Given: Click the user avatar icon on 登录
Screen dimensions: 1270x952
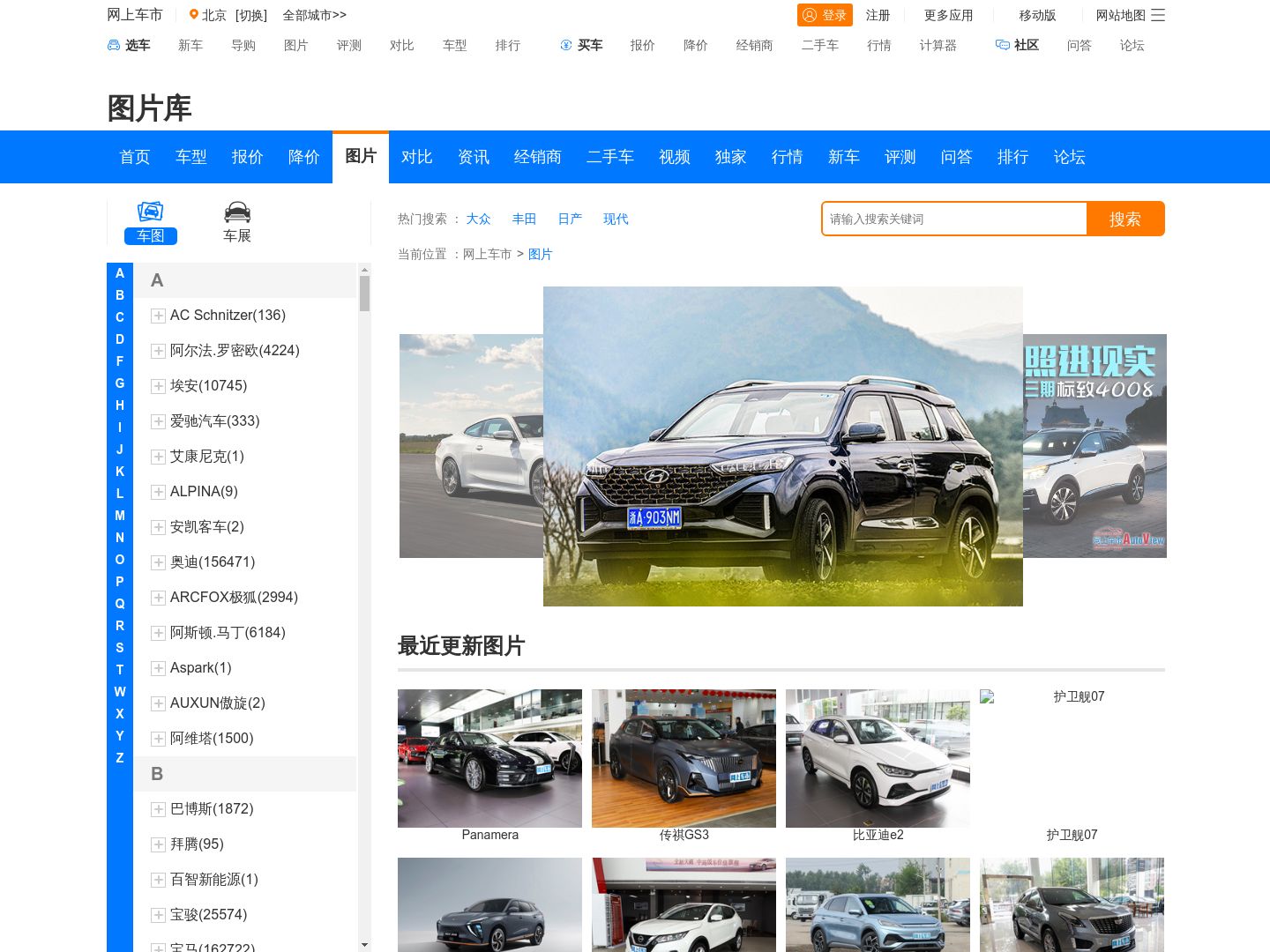Looking at the screenshot, I should pyautogui.click(x=810, y=15).
